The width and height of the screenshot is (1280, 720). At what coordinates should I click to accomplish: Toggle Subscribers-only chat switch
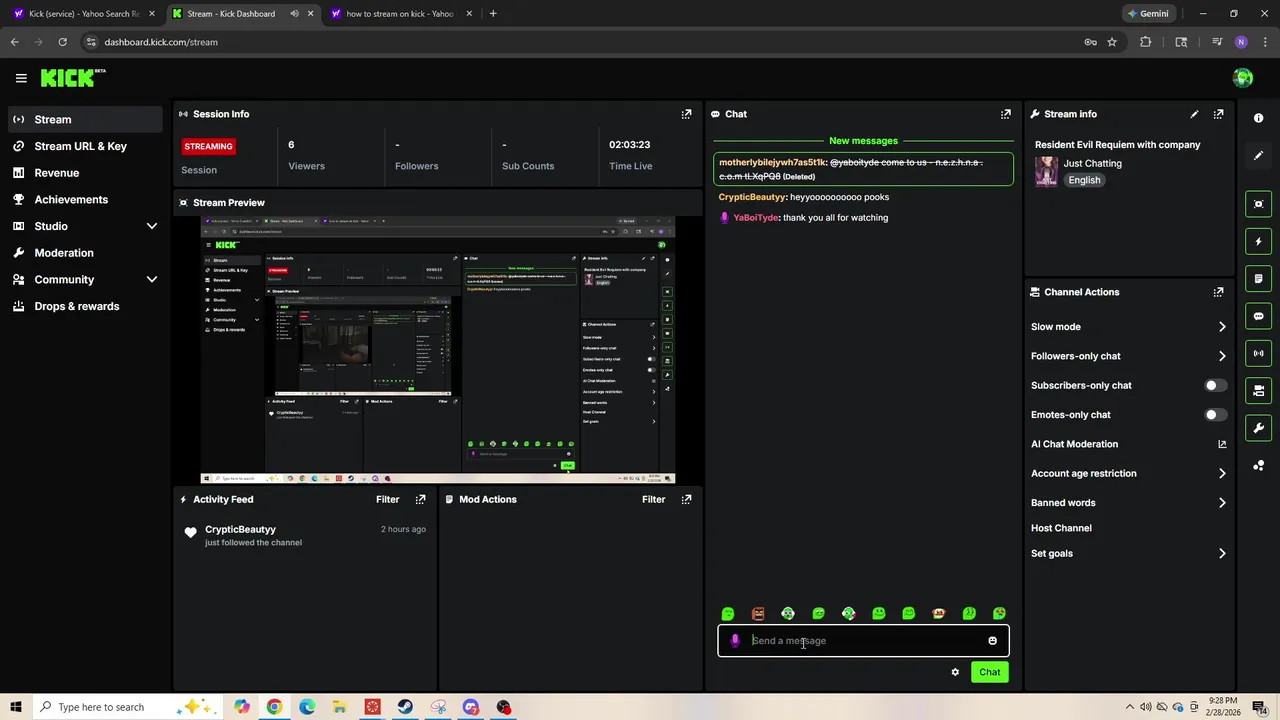[x=1215, y=385]
